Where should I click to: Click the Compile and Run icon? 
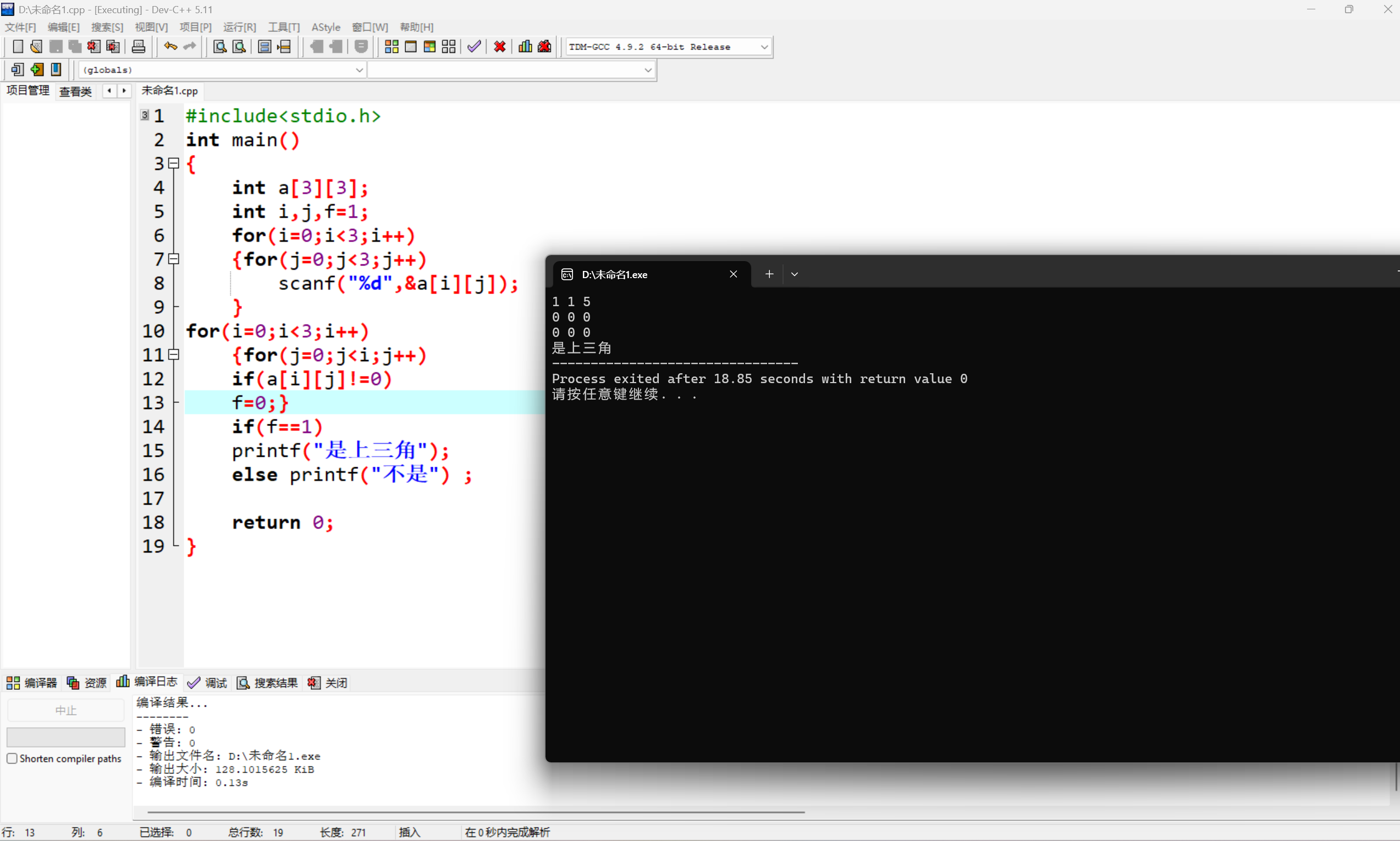pos(429,47)
